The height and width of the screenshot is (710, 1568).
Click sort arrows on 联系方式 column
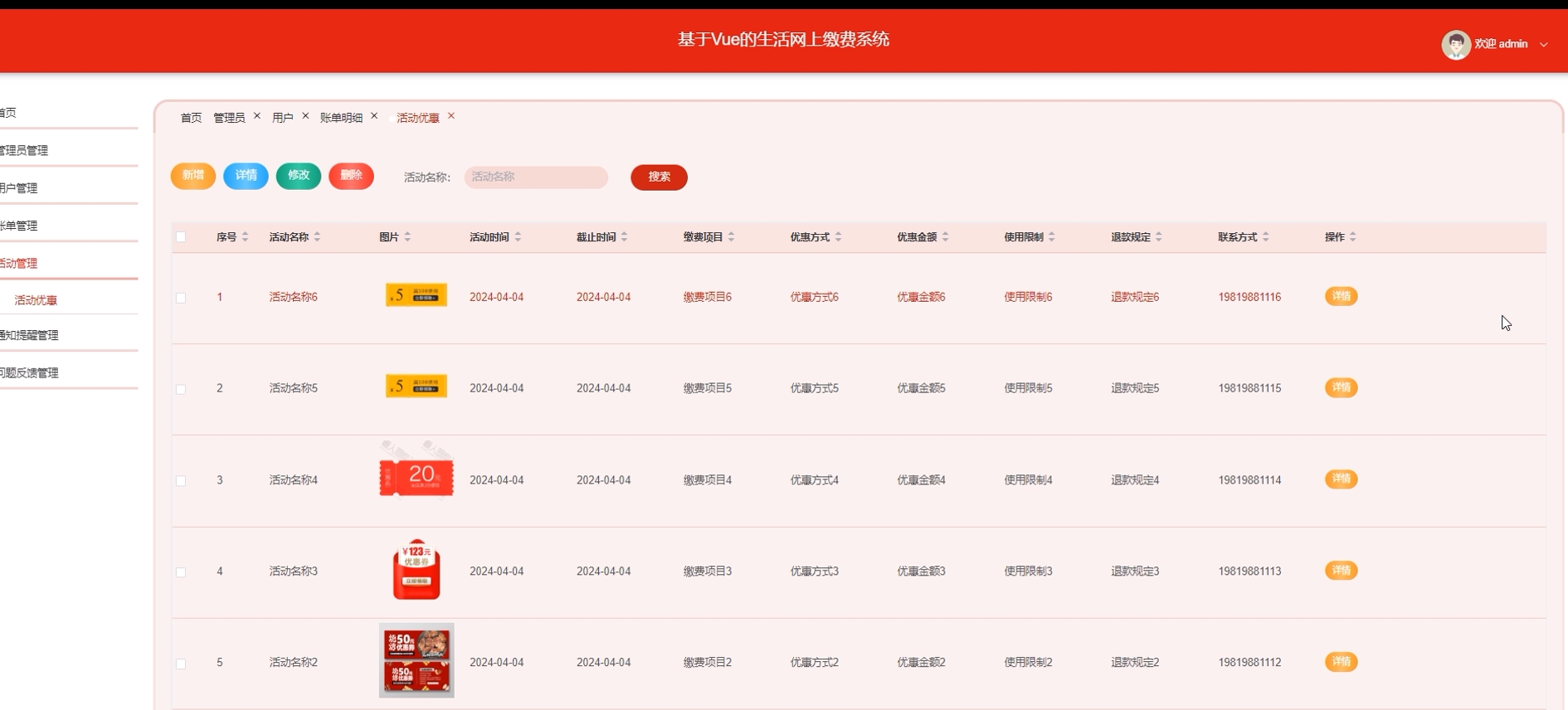[1266, 237]
